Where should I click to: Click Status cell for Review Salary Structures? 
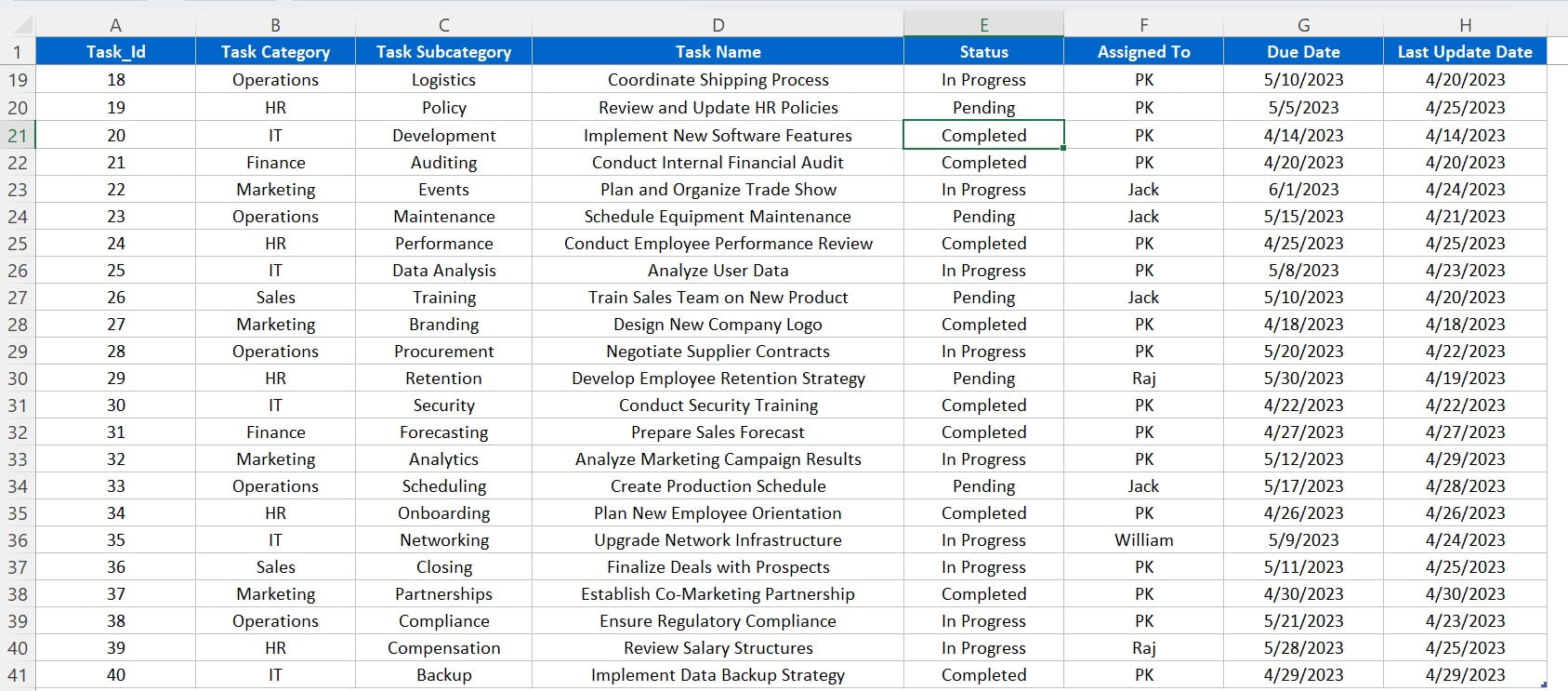tap(983, 648)
